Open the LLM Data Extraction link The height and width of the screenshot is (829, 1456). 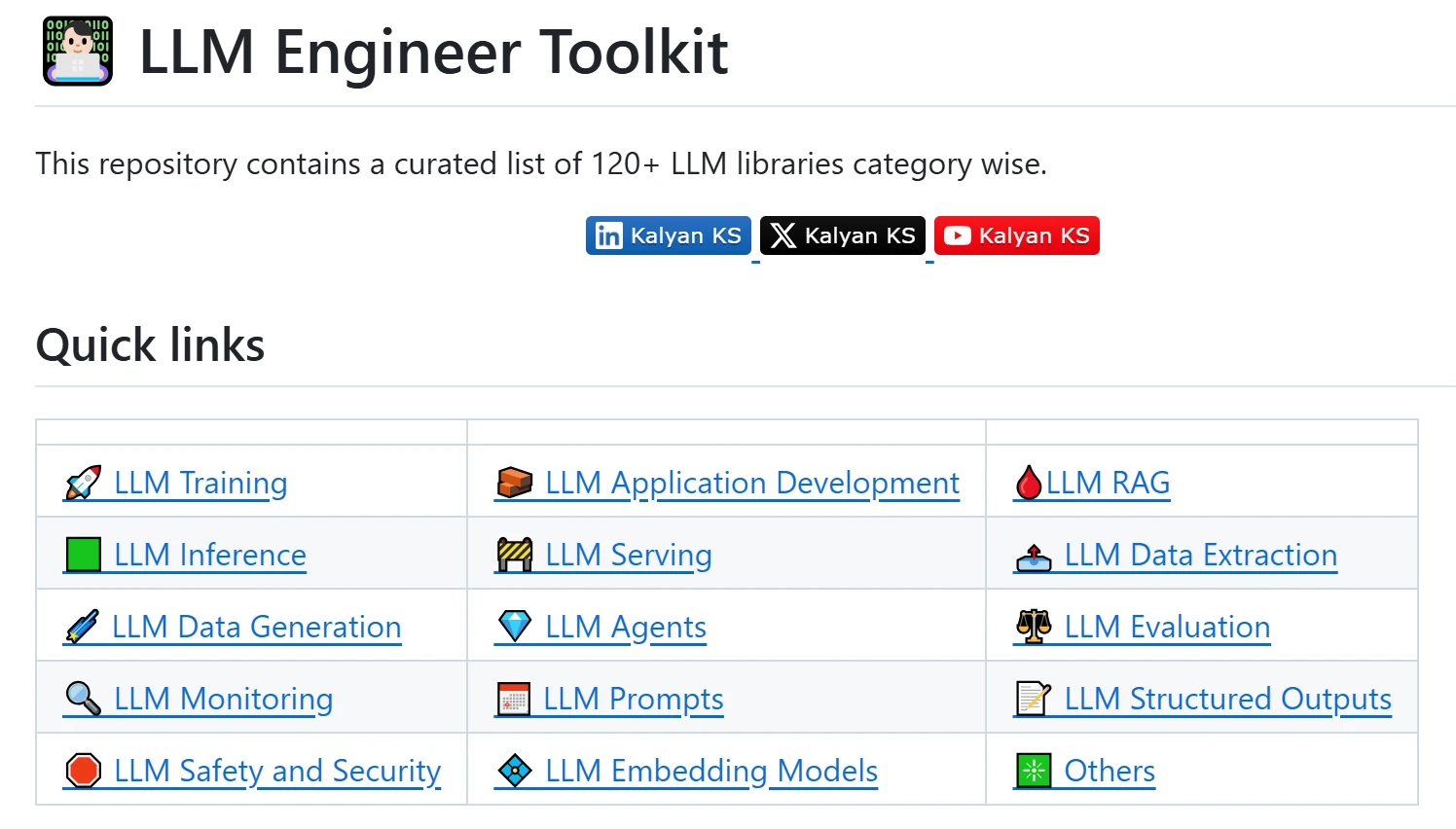[x=1201, y=555]
